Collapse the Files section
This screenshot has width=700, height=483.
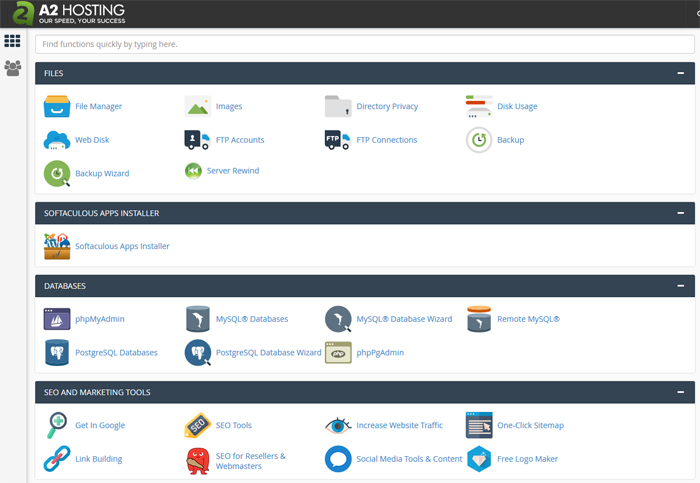[680, 73]
